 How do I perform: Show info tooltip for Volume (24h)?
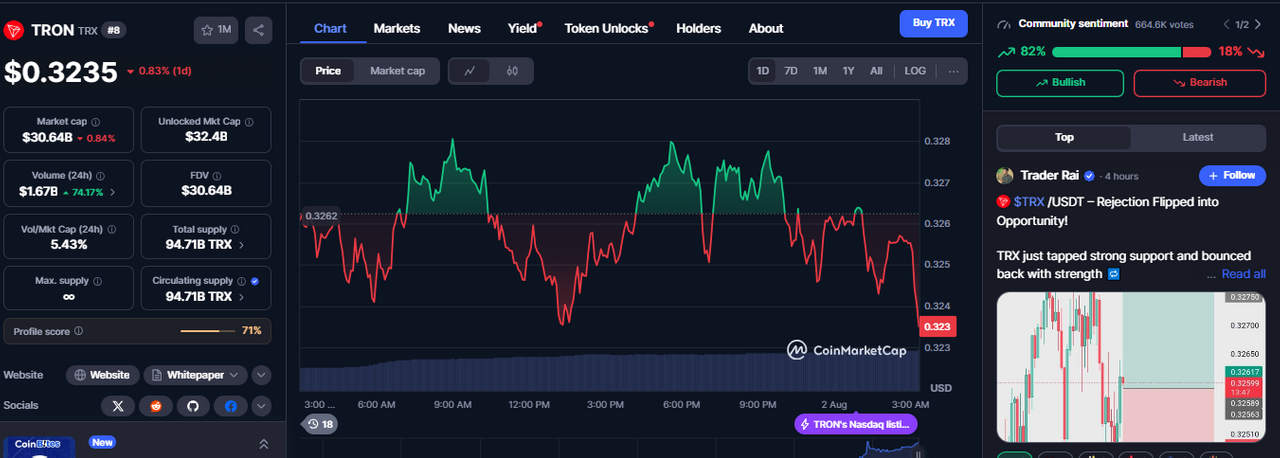click(99, 175)
